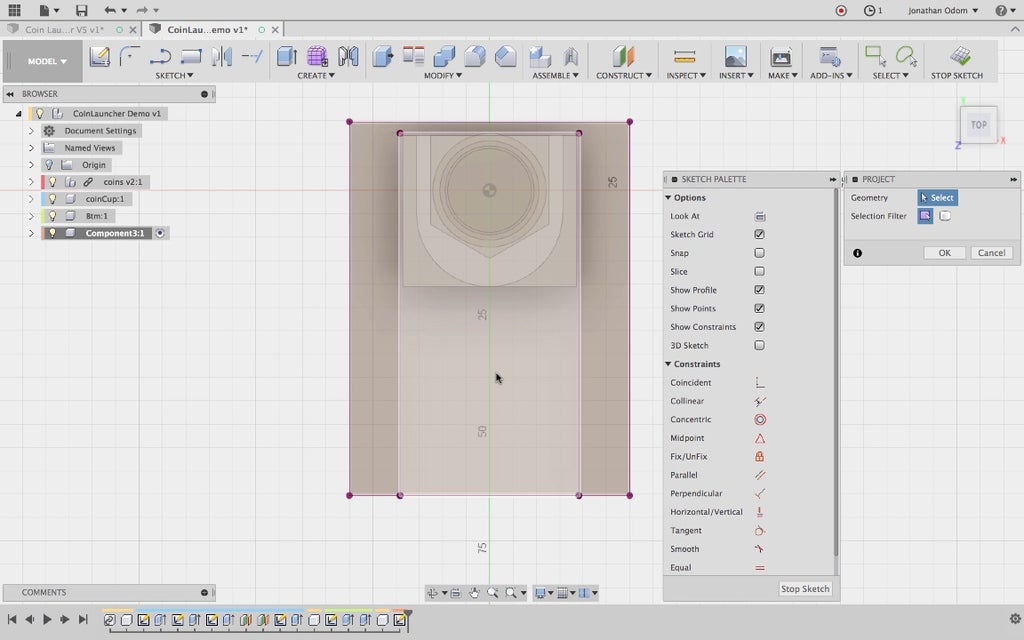Click Cancel in the Project dialog
Viewport: 1024px width, 640px height.
pyautogui.click(x=991, y=253)
